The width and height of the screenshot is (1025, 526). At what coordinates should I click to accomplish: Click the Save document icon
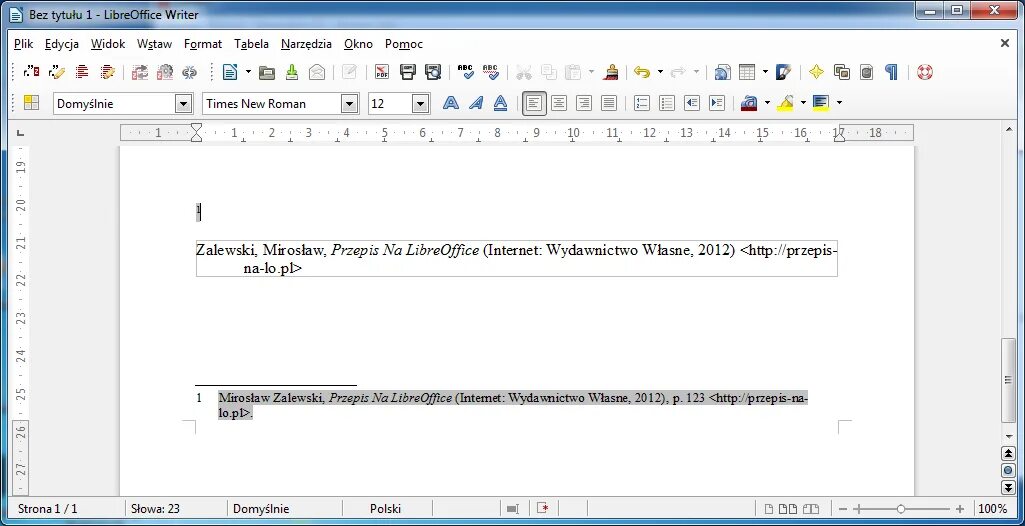[292, 72]
